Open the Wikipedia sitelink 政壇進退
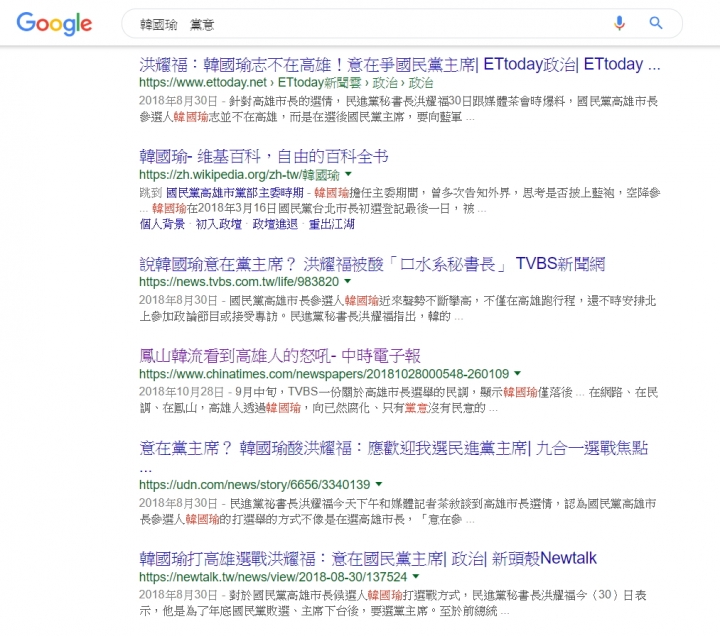 [275, 224]
